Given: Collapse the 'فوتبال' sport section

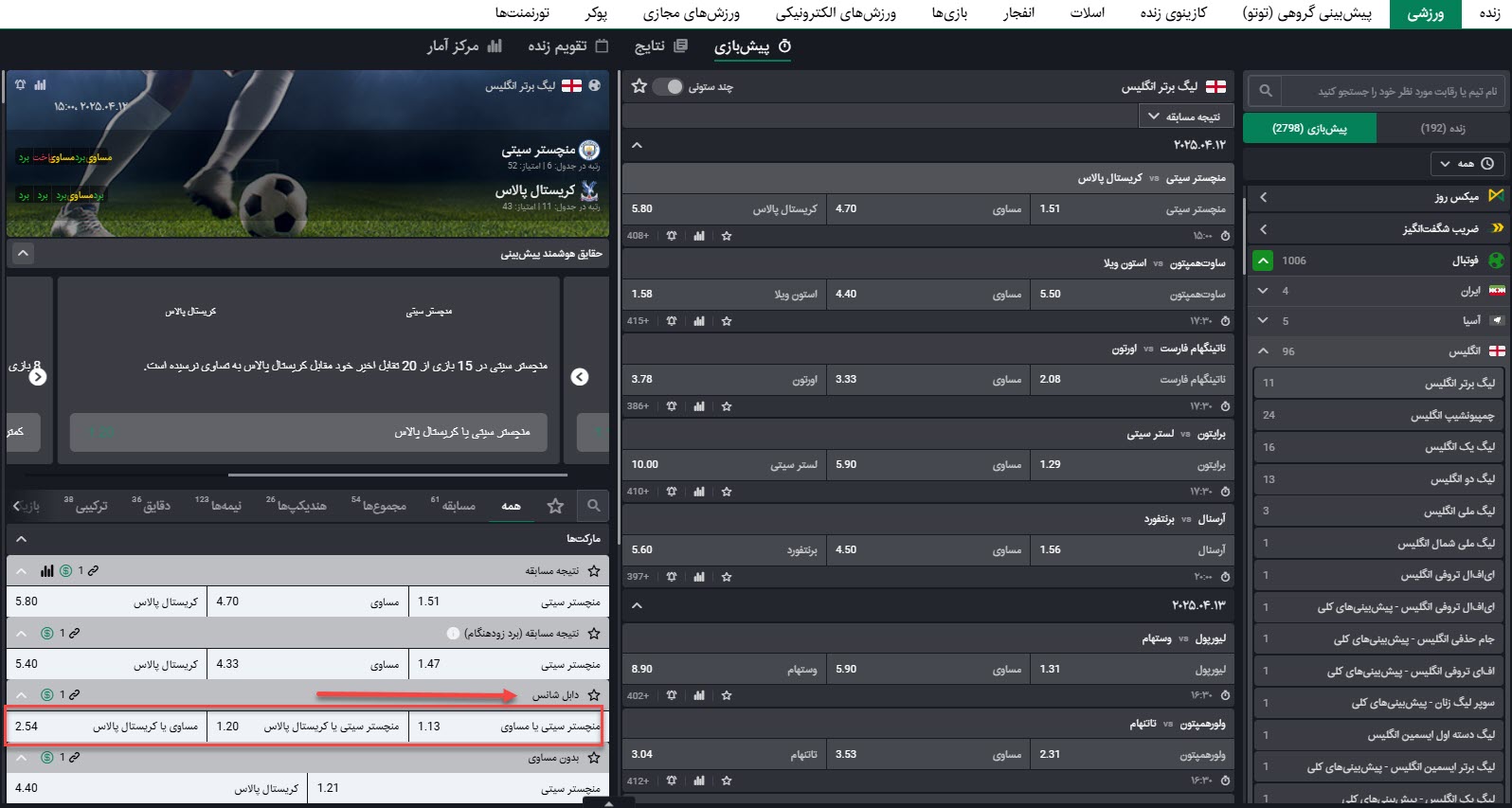Looking at the screenshot, I should click(x=1264, y=260).
